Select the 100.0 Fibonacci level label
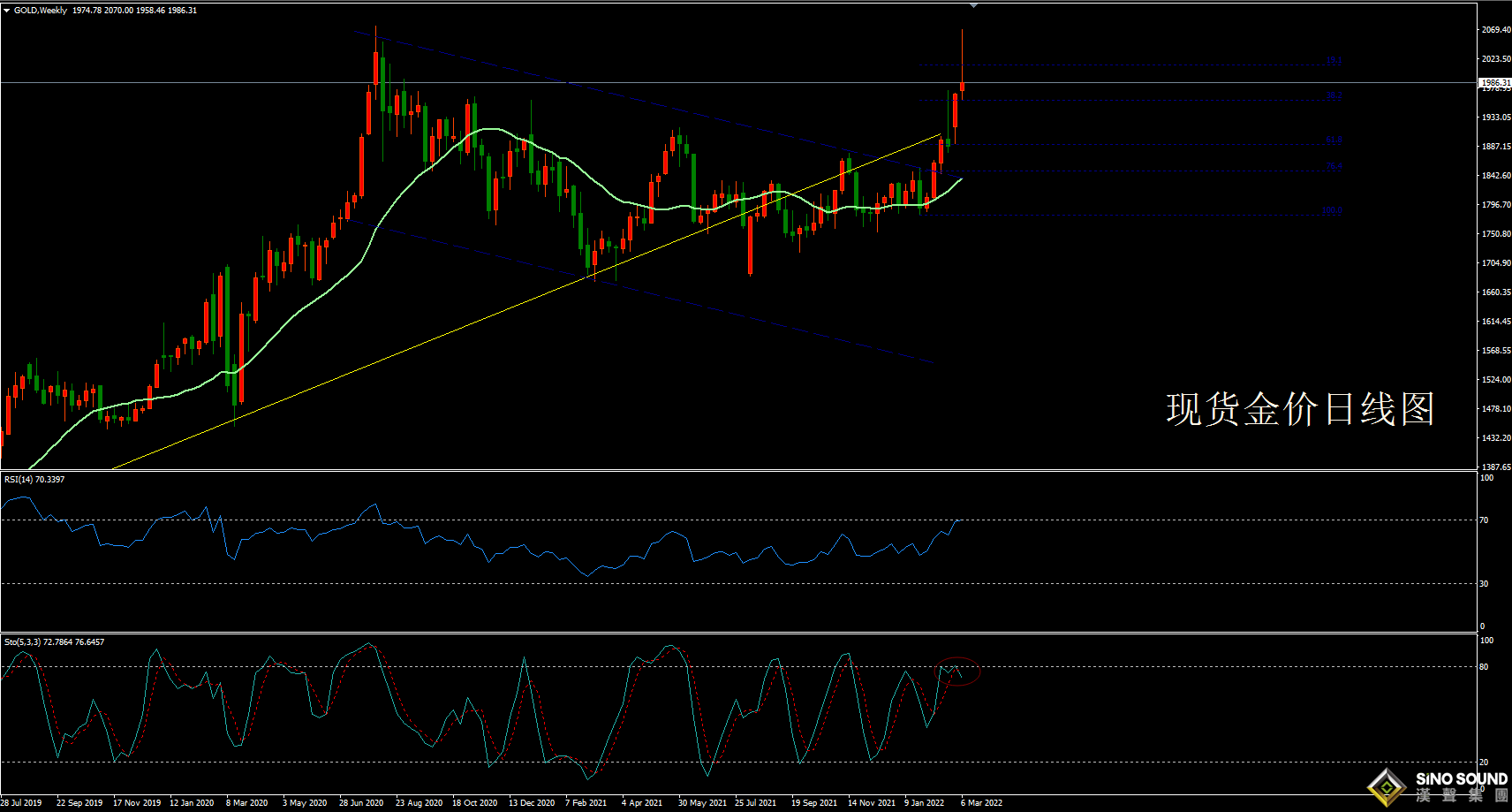Viewport: 1512px width, 812px height. [1332, 210]
